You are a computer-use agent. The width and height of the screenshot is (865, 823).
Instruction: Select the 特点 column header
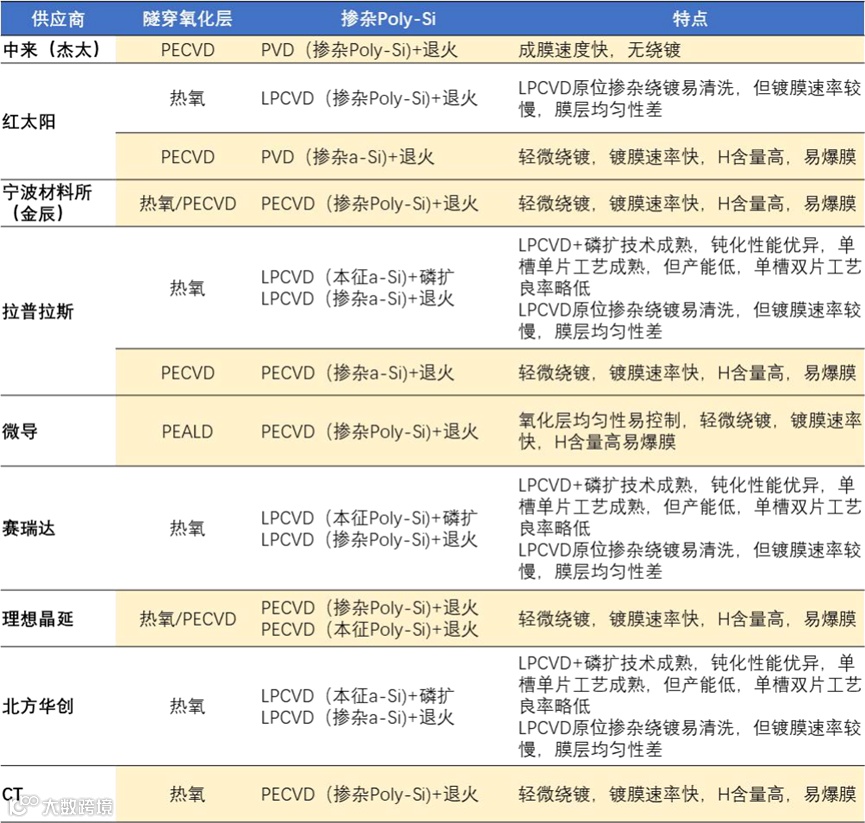[690, 19]
